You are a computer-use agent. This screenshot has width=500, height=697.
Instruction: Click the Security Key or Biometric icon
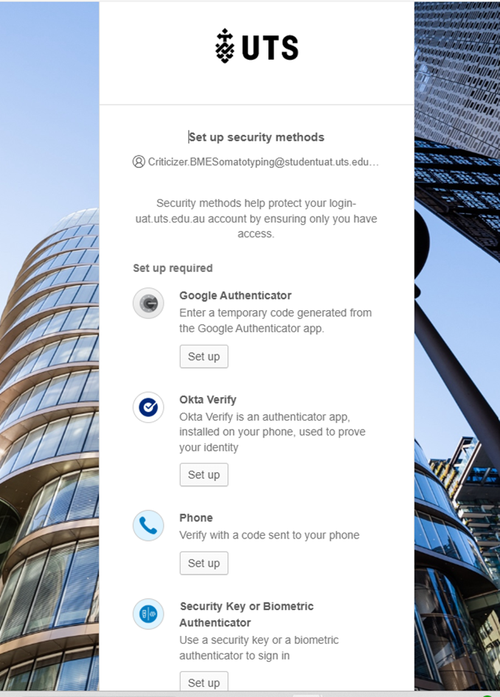click(x=148, y=614)
